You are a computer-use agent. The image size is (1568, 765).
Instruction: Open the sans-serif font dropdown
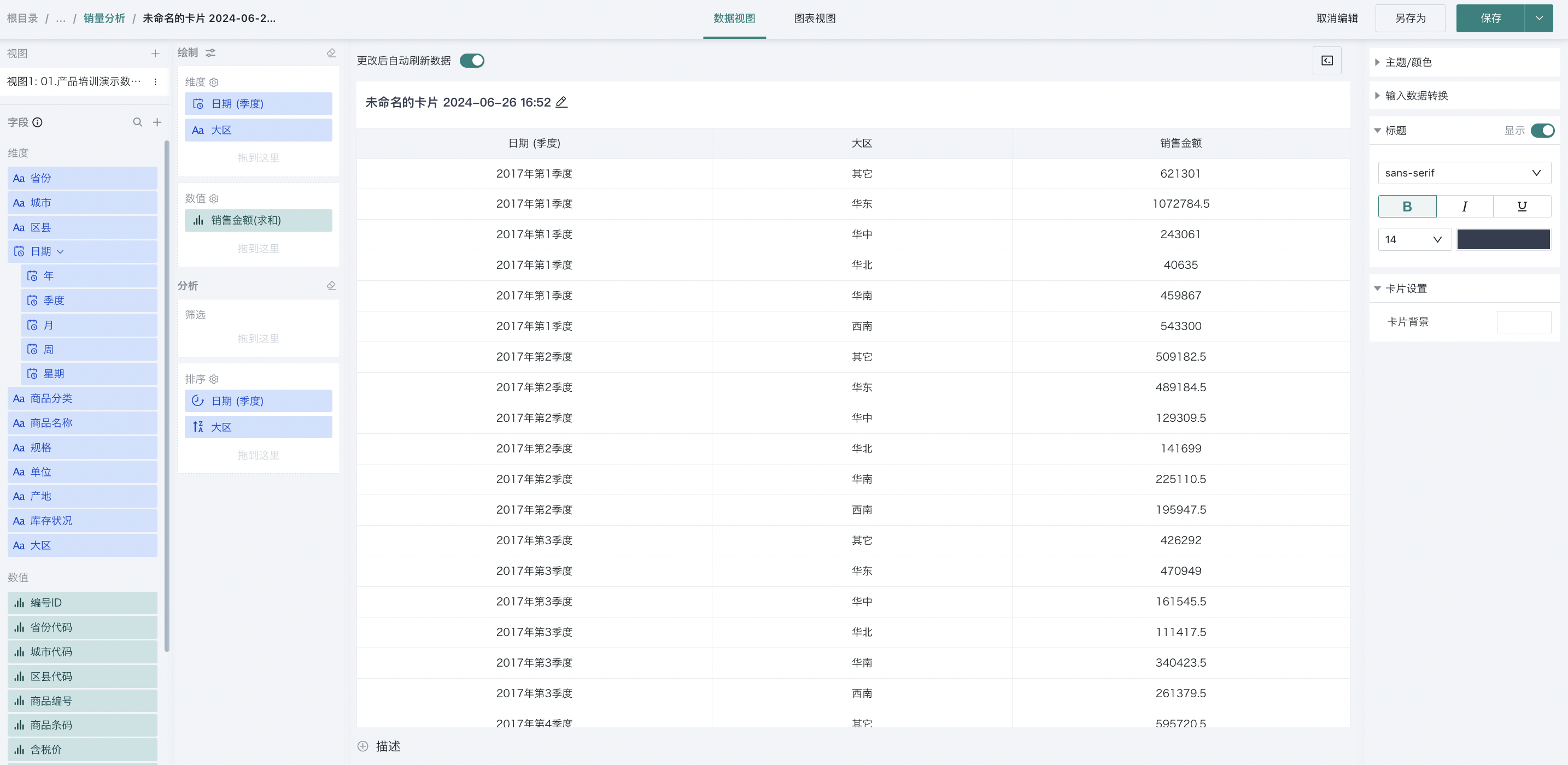tap(1464, 173)
